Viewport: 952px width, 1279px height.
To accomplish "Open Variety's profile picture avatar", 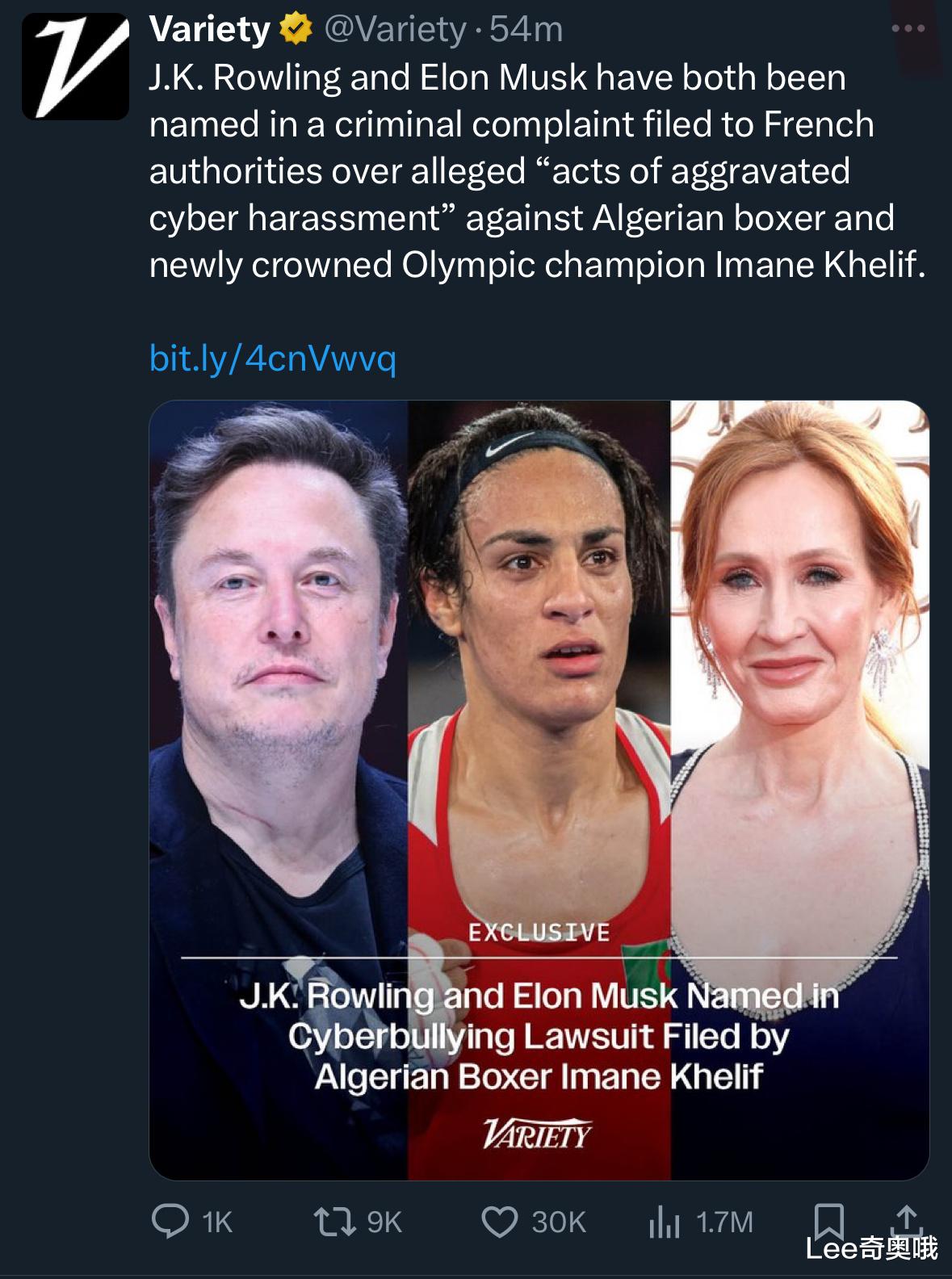I will coord(75,67).
